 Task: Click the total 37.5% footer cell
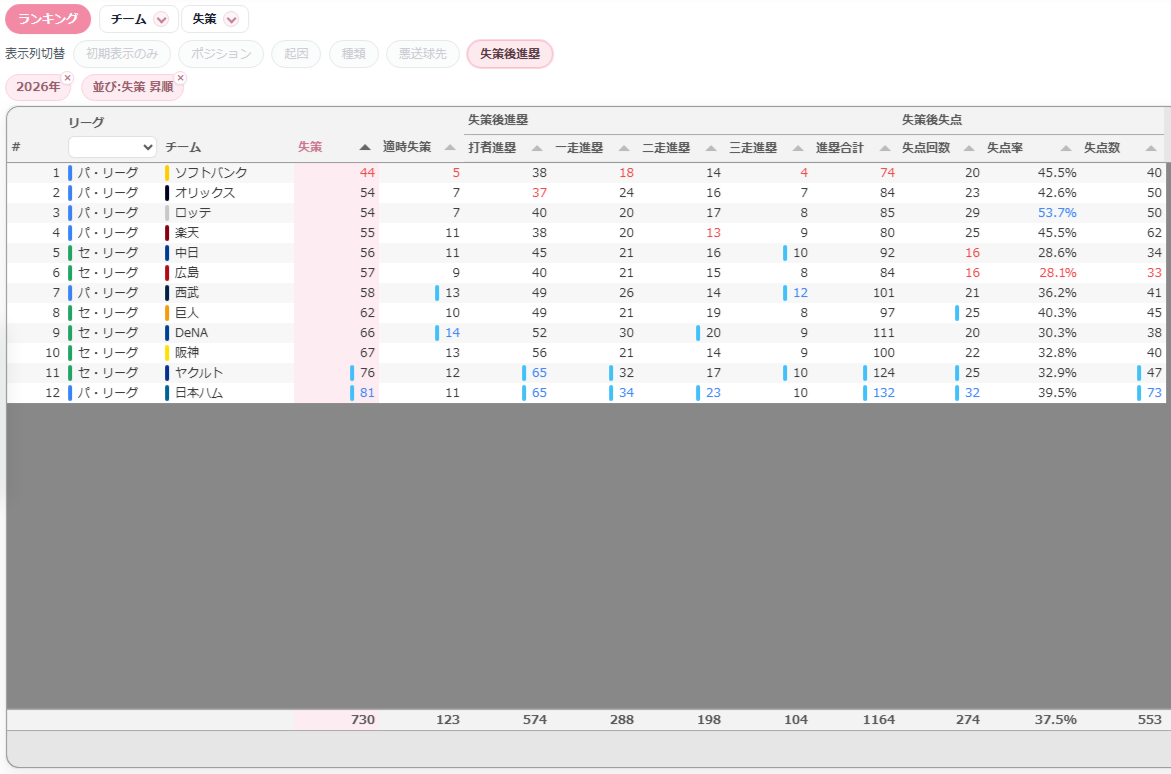click(1055, 719)
